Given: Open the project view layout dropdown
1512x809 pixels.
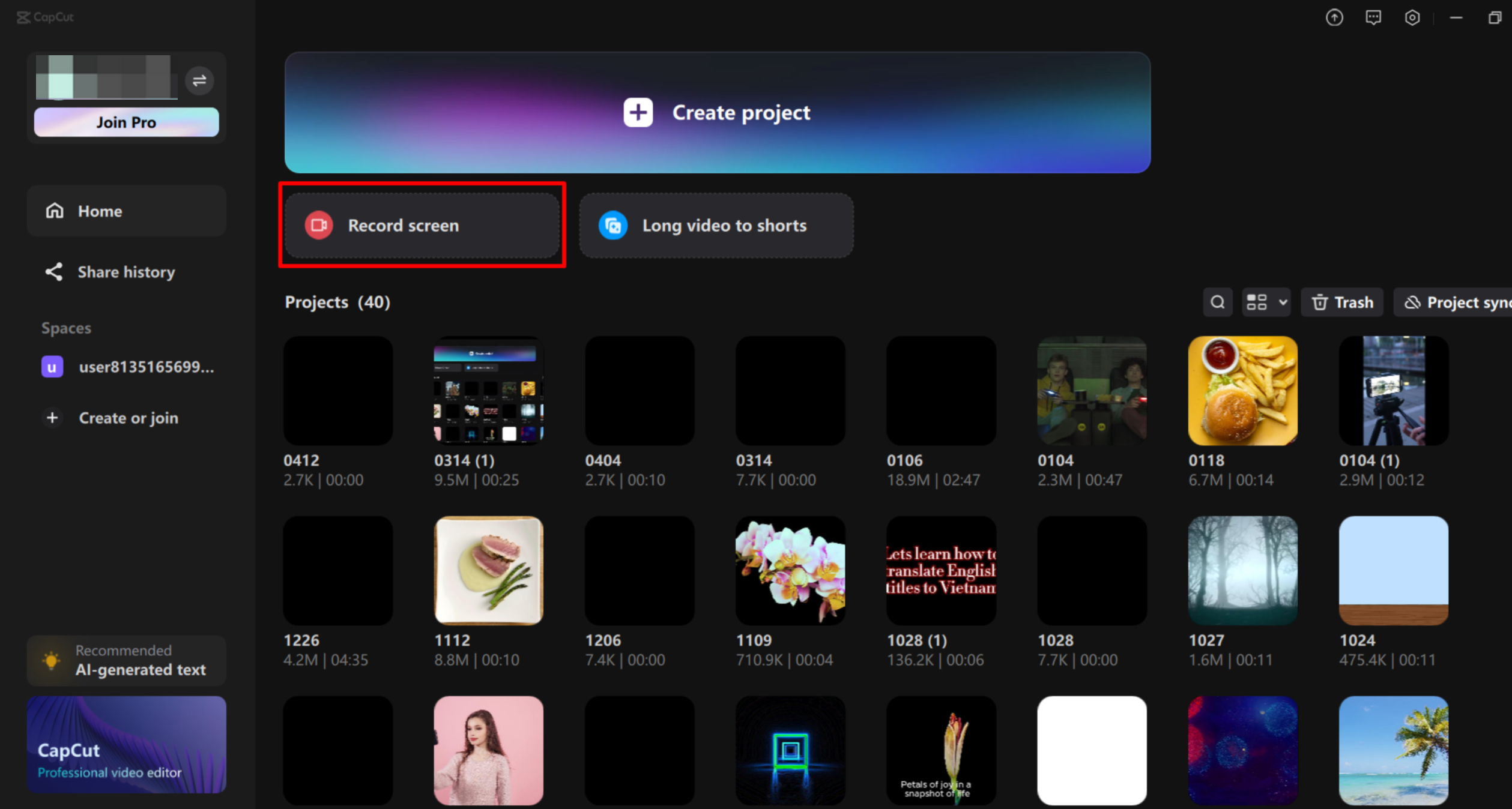Looking at the screenshot, I should (x=1265, y=302).
